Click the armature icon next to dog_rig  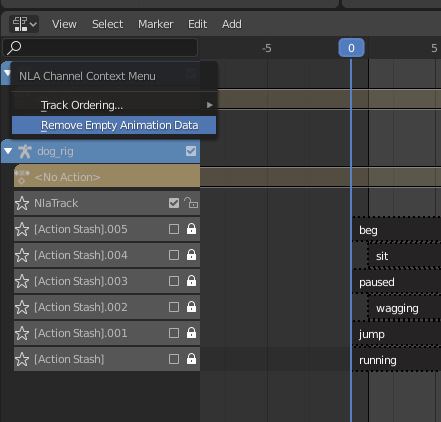tap(25, 151)
